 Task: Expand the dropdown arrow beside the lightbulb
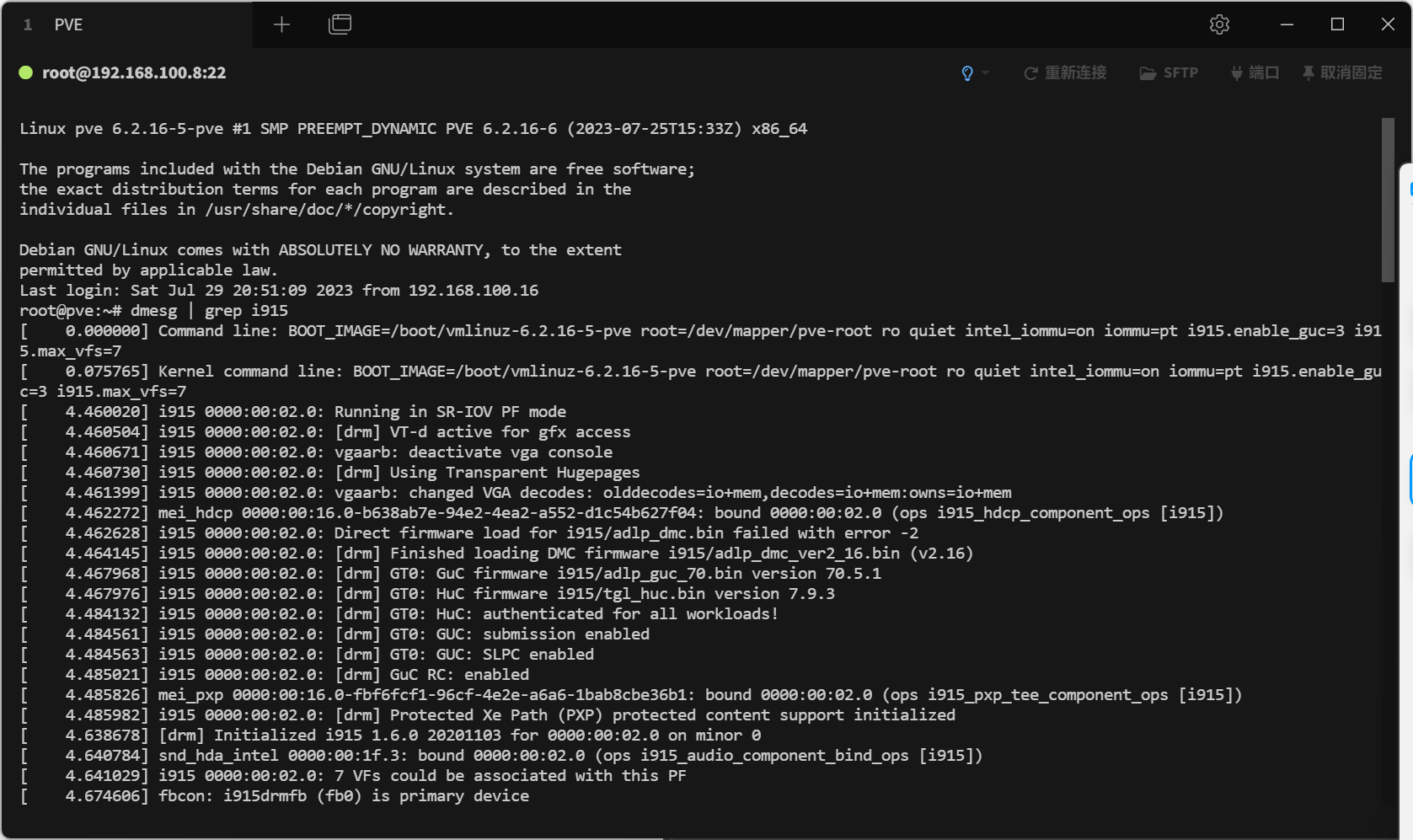tap(986, 73)
